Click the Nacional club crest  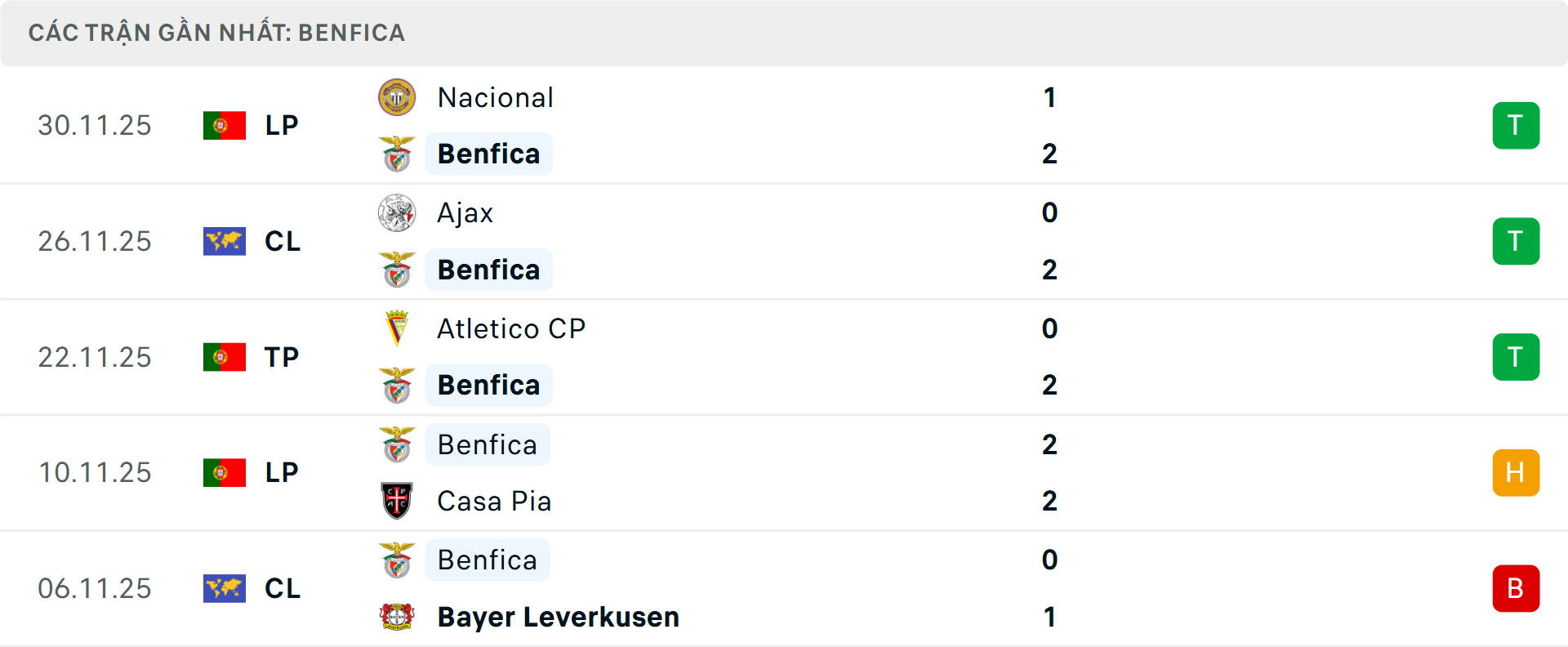pyautogui.click(x=397, y=97)
